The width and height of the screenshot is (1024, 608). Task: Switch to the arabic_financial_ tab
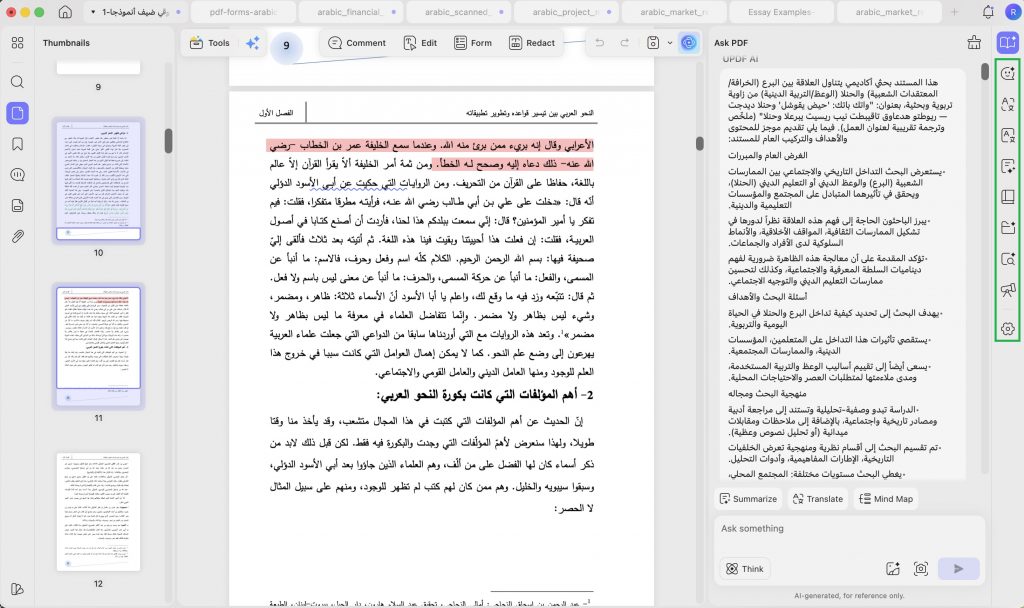tap(351, 12)
